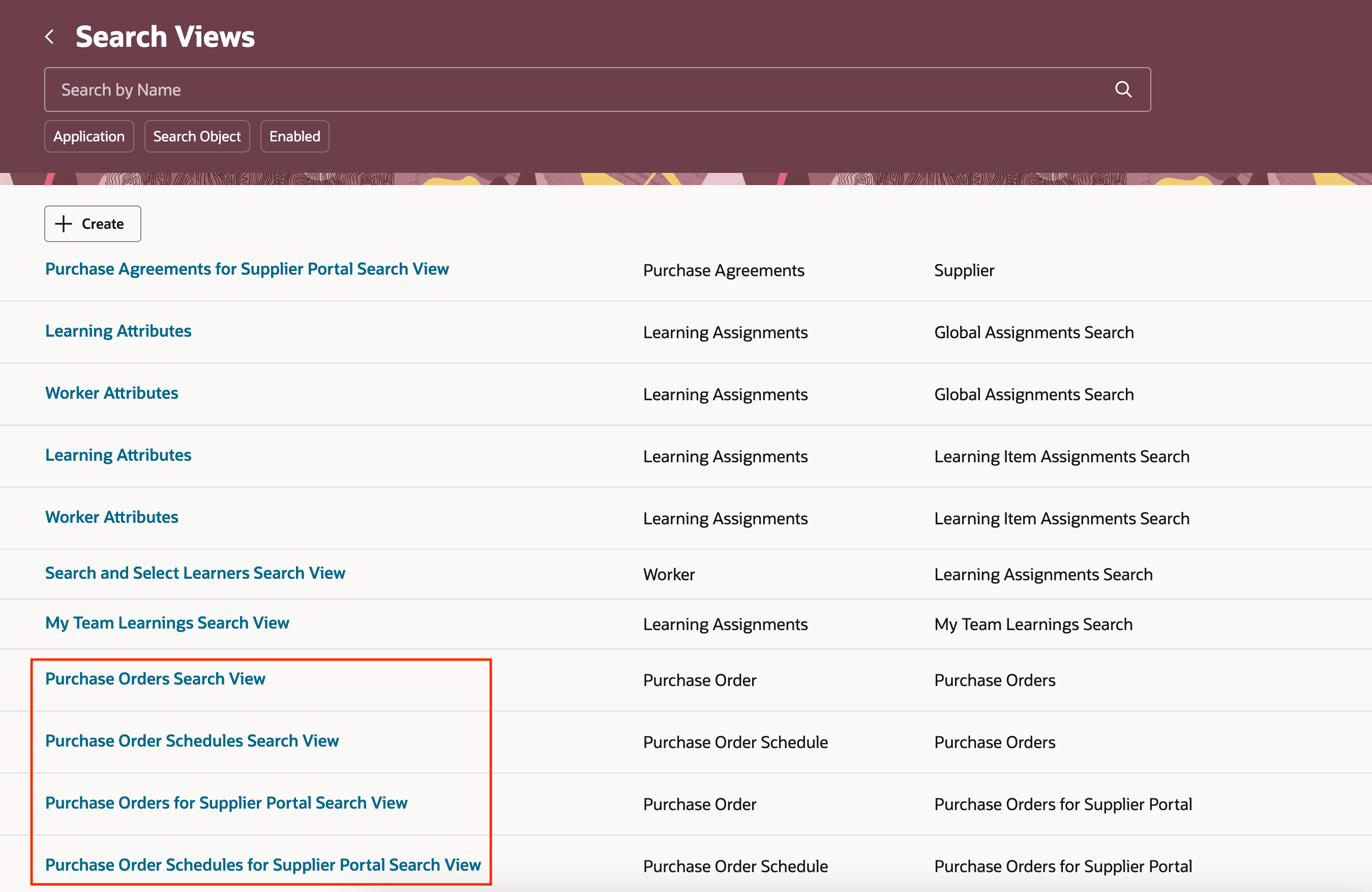Open Purchase Orders for Supplier Portal Search View
This screenshot has width=1372, height=892.
coord(226,802)
